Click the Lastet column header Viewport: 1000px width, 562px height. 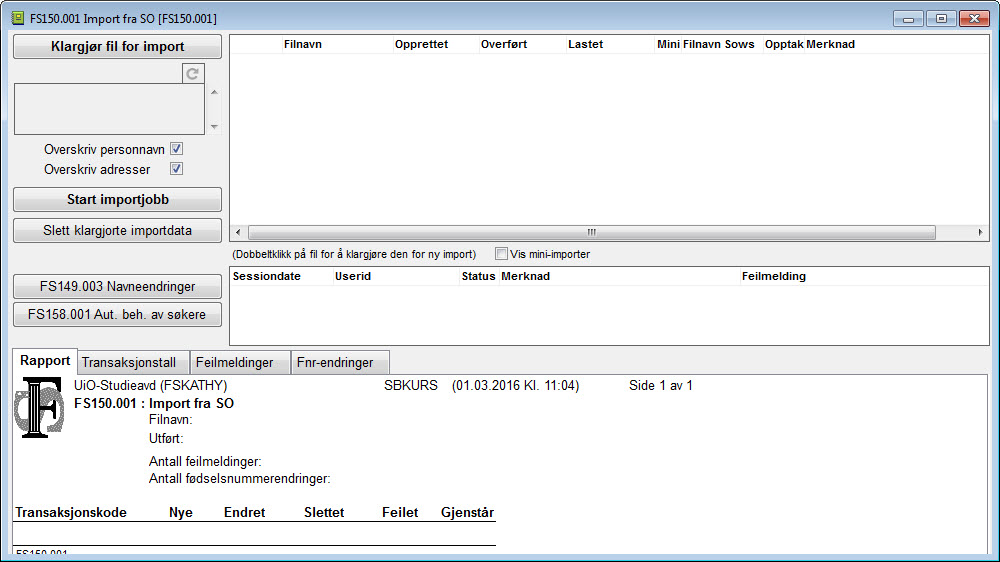[585, 44]
